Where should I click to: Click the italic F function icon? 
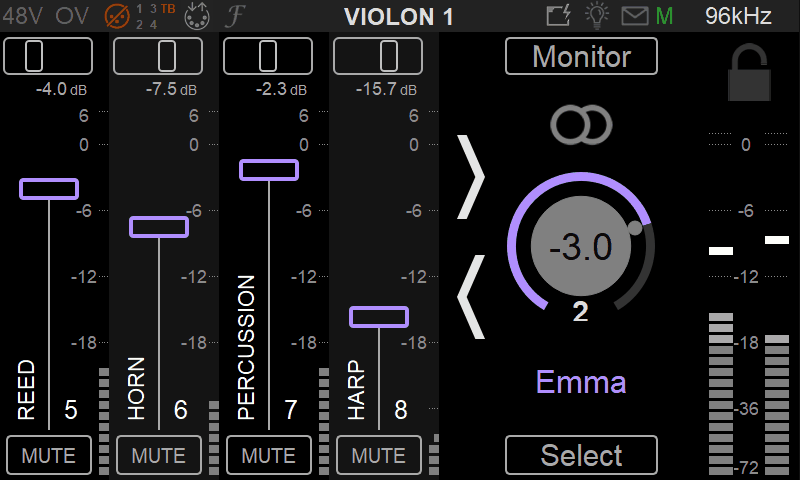[x=234, y=16]
